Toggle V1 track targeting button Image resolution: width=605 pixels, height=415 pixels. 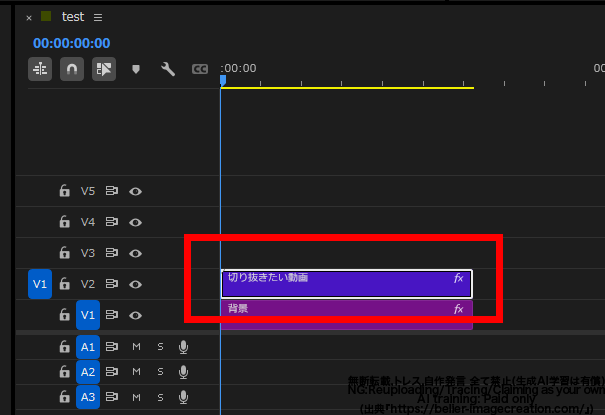pos(88,315)
